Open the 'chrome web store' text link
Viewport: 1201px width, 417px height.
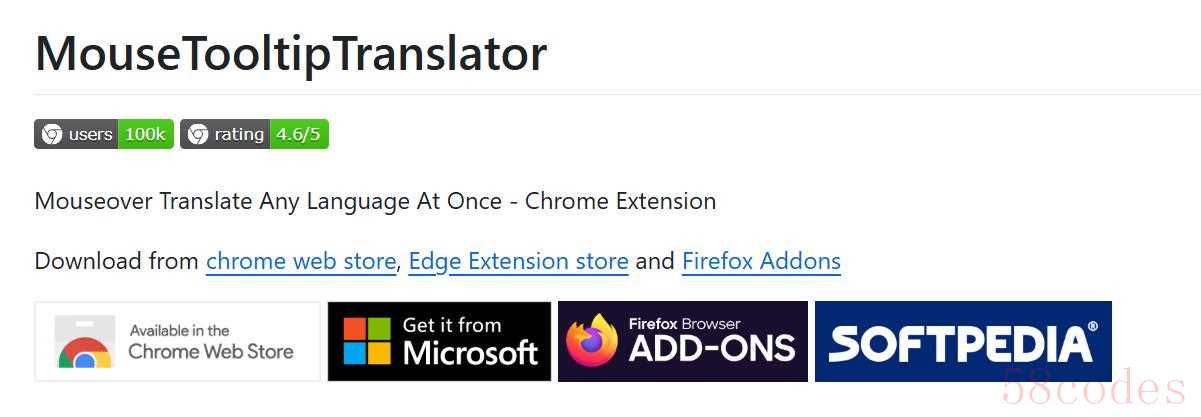pos(301,261)
